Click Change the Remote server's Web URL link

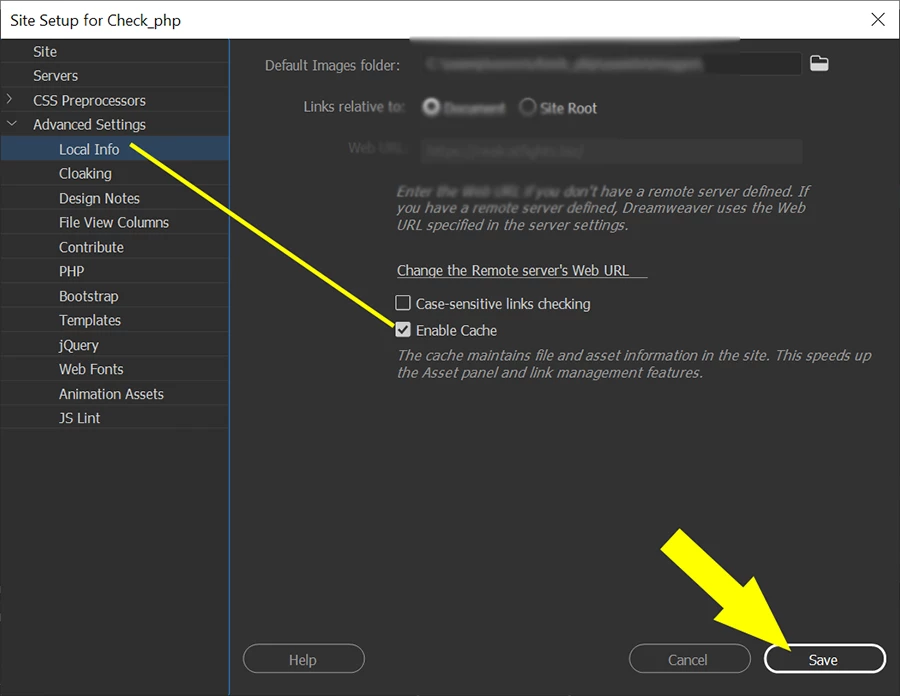pos(522,270)
